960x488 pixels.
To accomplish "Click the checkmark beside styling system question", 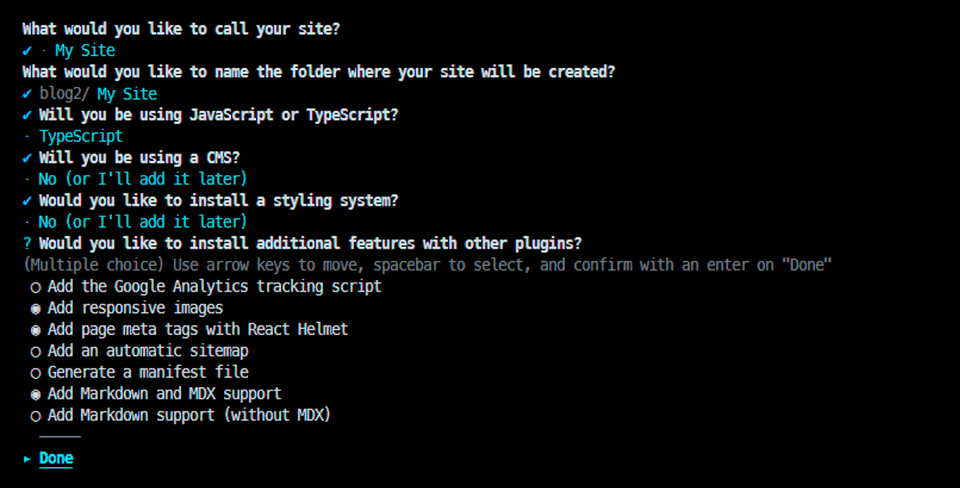I will [x=27, y=201].
